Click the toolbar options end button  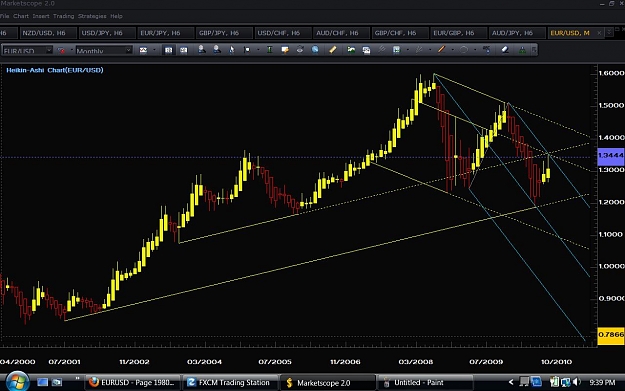534,50
